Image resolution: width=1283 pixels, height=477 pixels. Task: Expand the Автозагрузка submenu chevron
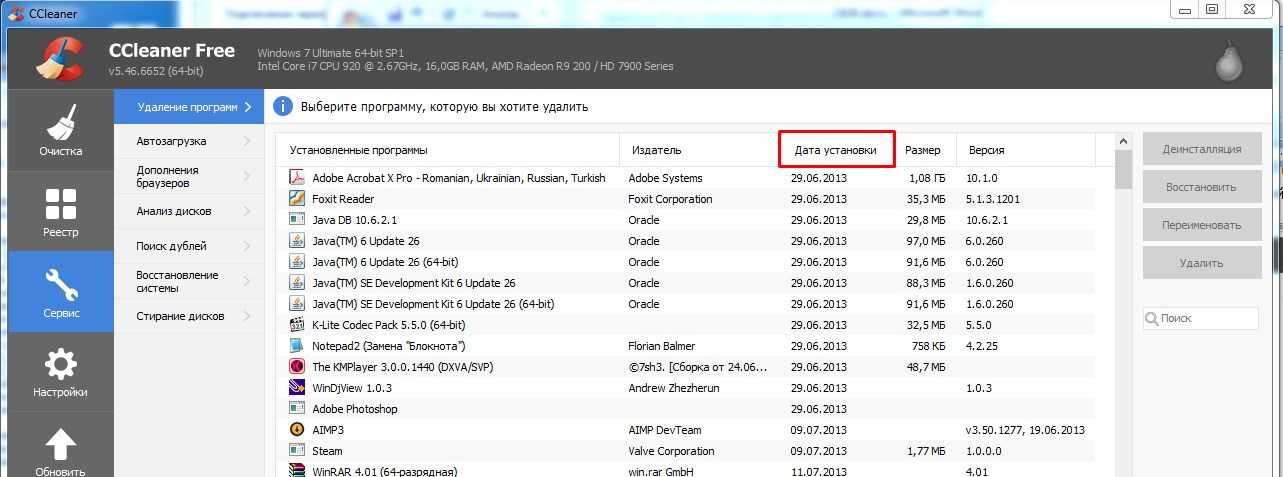(246, 142)
